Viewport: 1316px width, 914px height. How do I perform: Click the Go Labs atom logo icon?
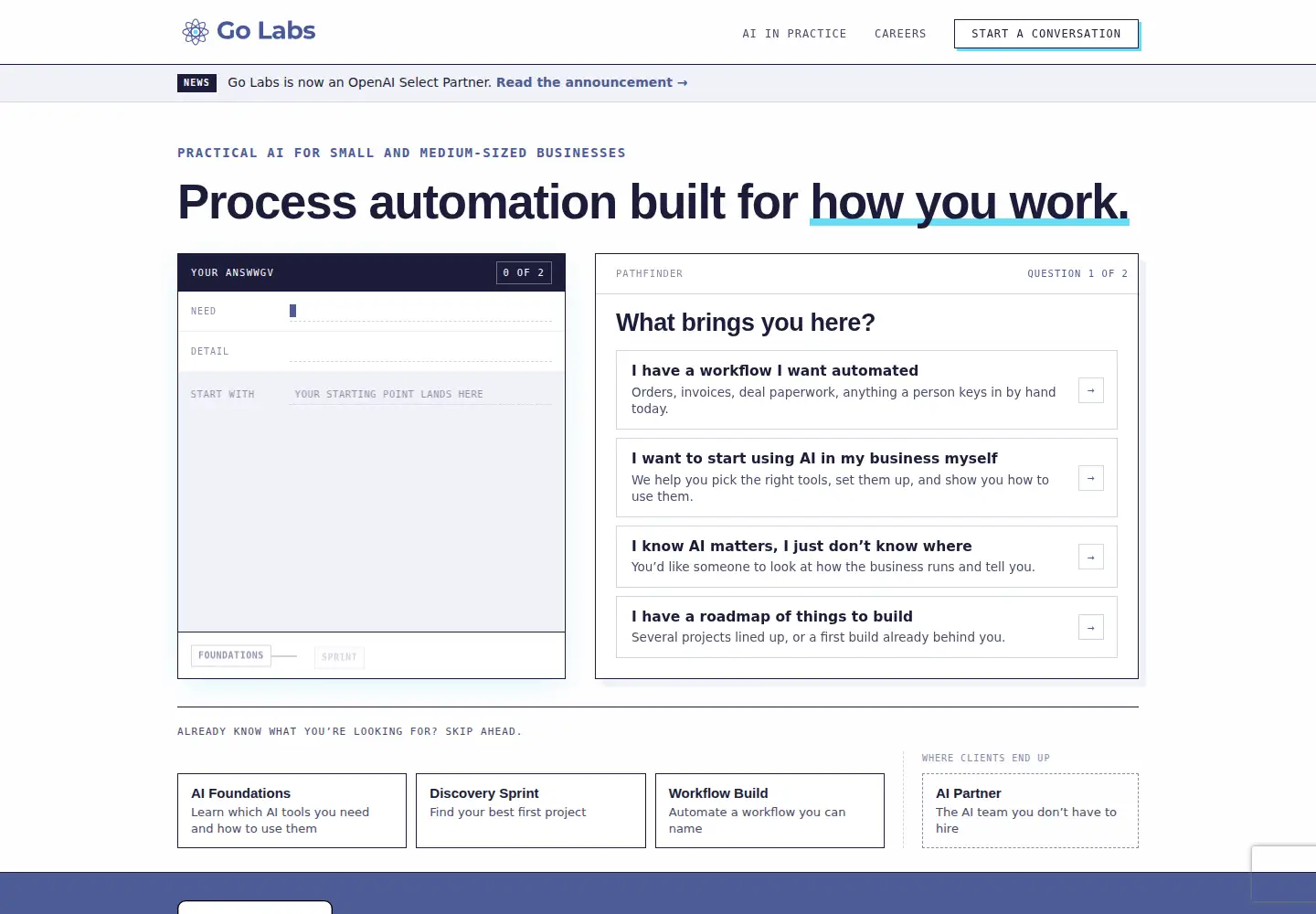[195, 32]
